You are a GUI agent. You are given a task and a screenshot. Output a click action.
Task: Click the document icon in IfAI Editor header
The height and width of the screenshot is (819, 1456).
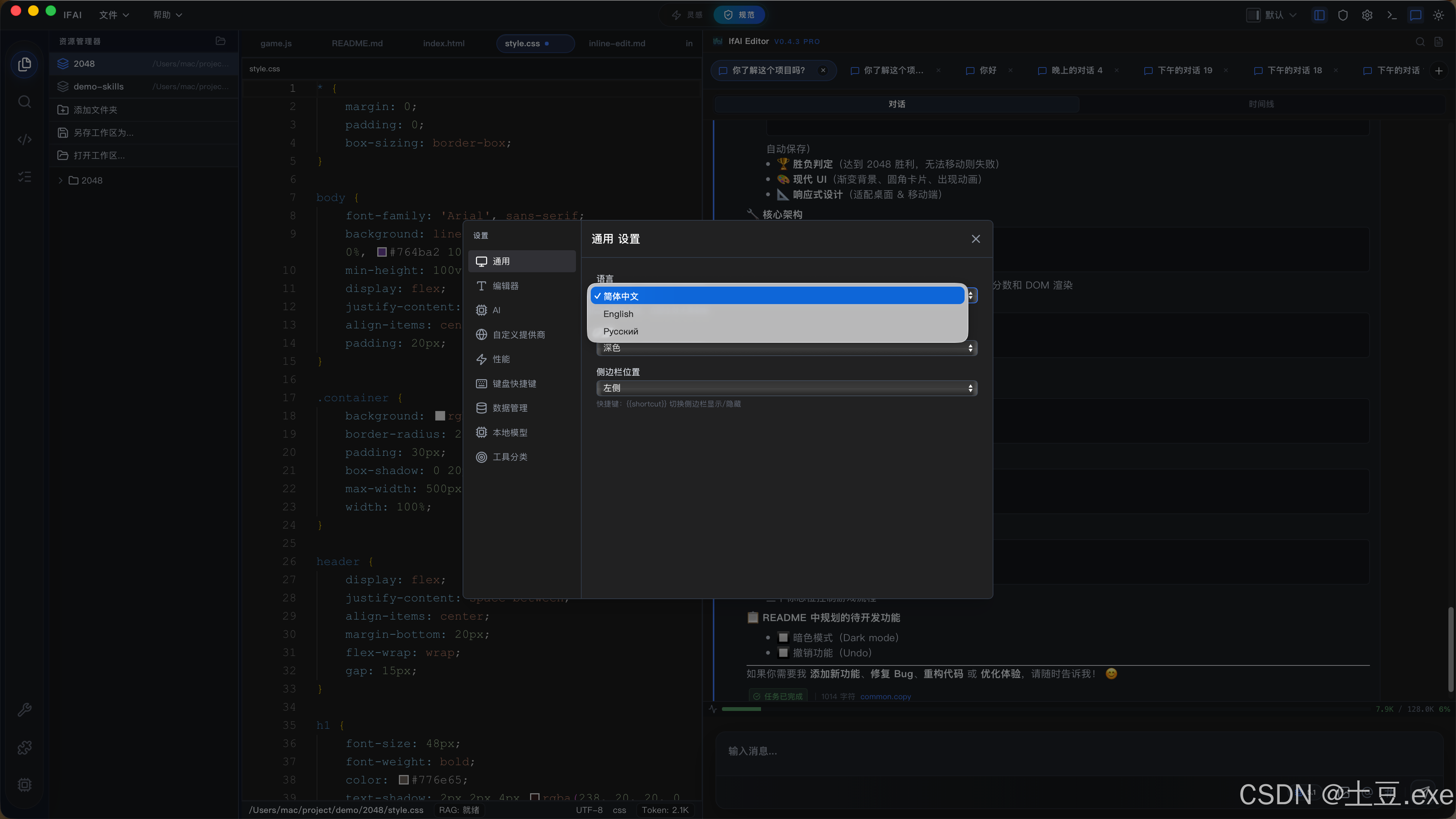pyautogui.click(x=1439, y=41)
